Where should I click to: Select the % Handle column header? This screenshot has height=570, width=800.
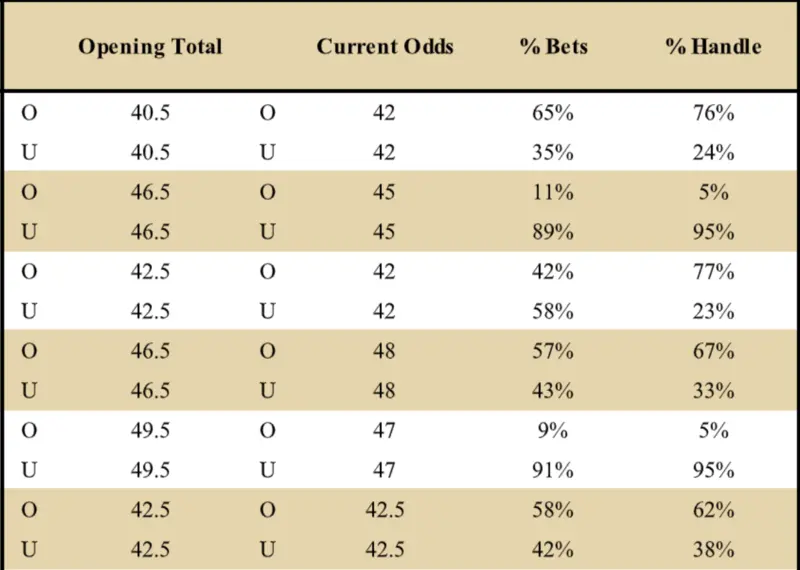tap(714, 47)
